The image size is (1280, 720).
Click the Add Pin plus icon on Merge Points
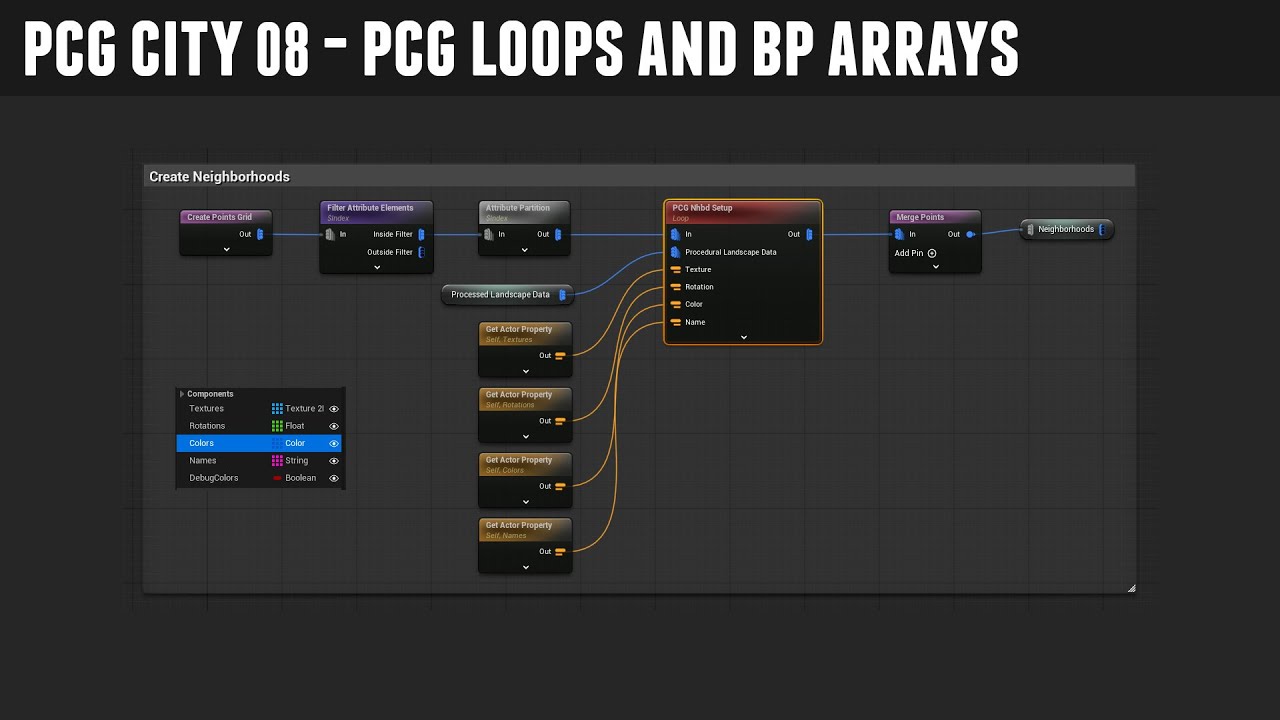tap(932, 253)
